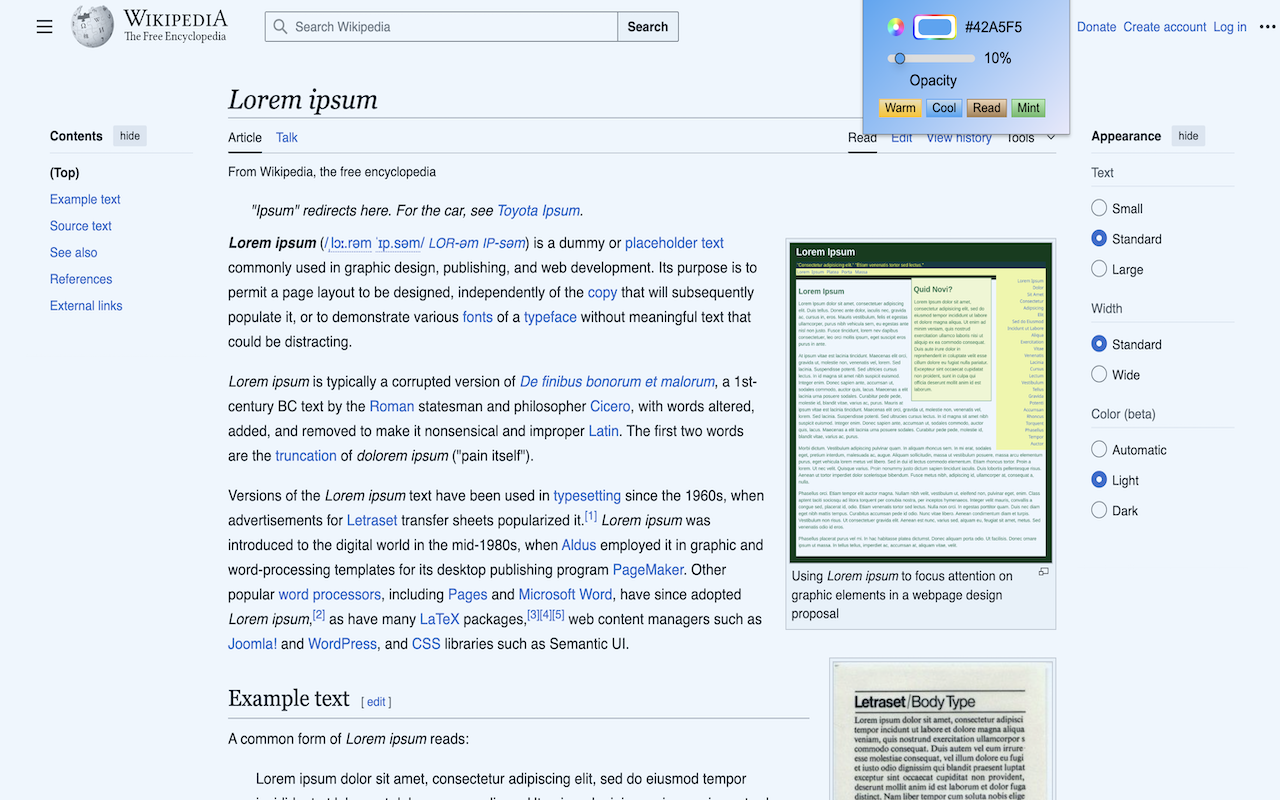Click edit link beside Example text heading
Screen dimensions: 1280x800
[376, 702]
